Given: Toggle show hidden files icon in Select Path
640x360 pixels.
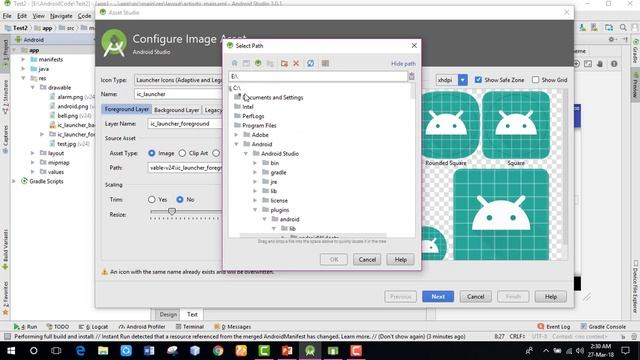Looking at the screenshot, I should click(x=325, y=63).
